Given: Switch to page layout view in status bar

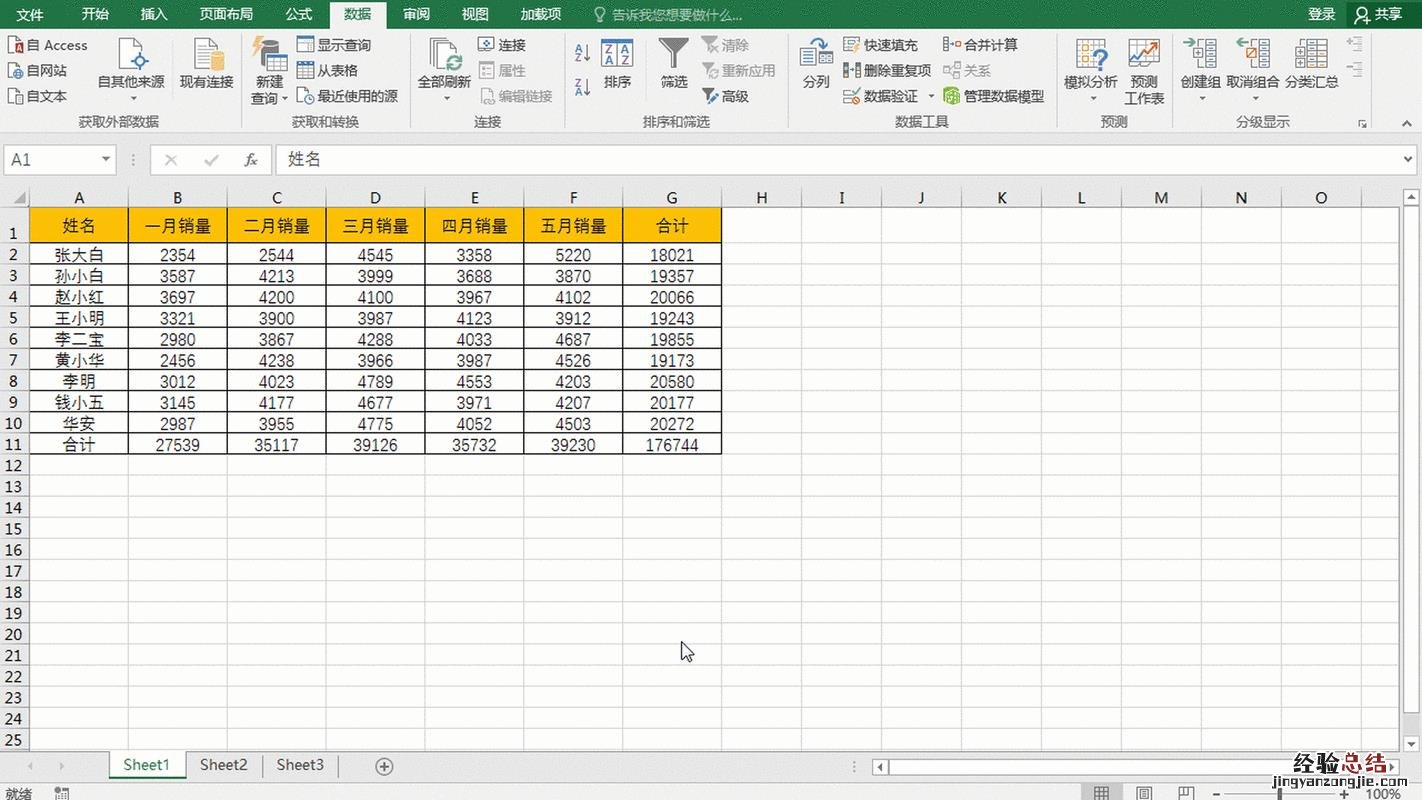Looking at the screenshot, I should (1144, 793).
